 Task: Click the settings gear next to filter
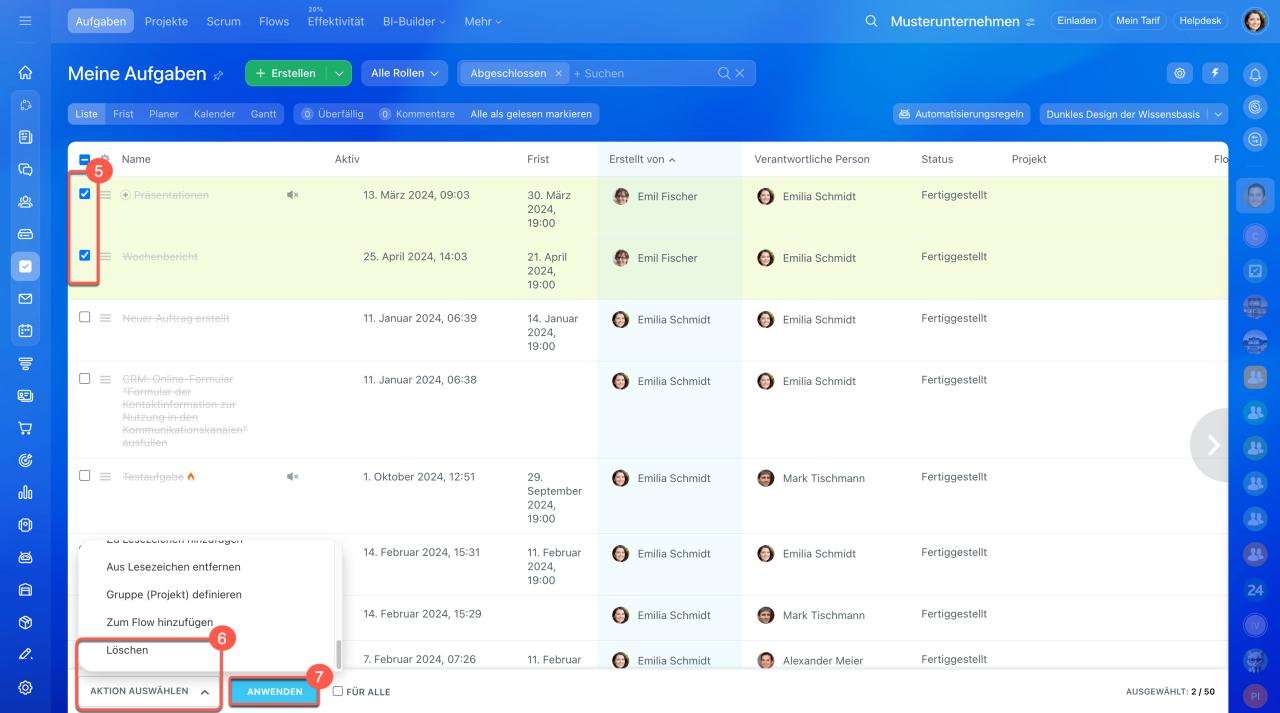click(1180, 73)
